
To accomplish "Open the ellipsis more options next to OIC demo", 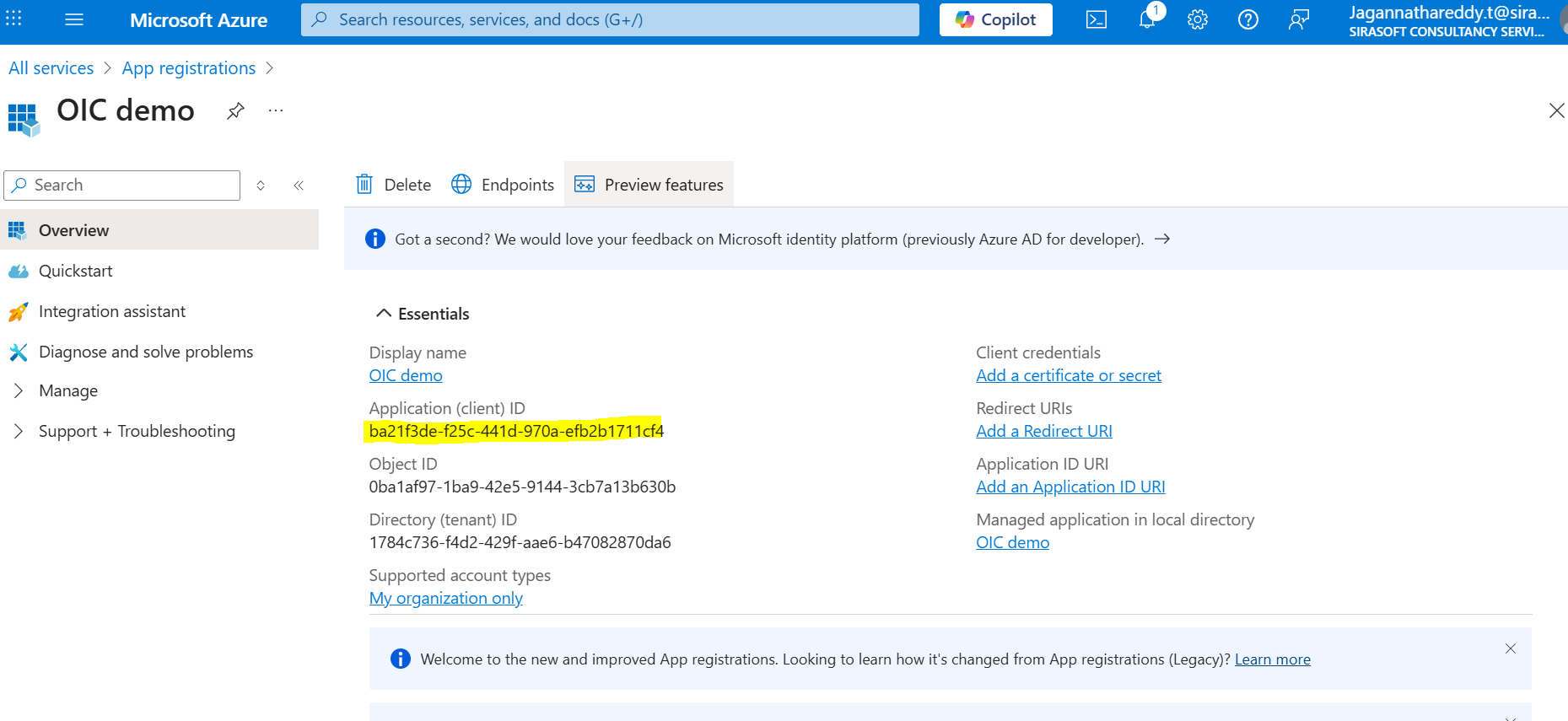I will pyautogui.click(x=276, y=110).
